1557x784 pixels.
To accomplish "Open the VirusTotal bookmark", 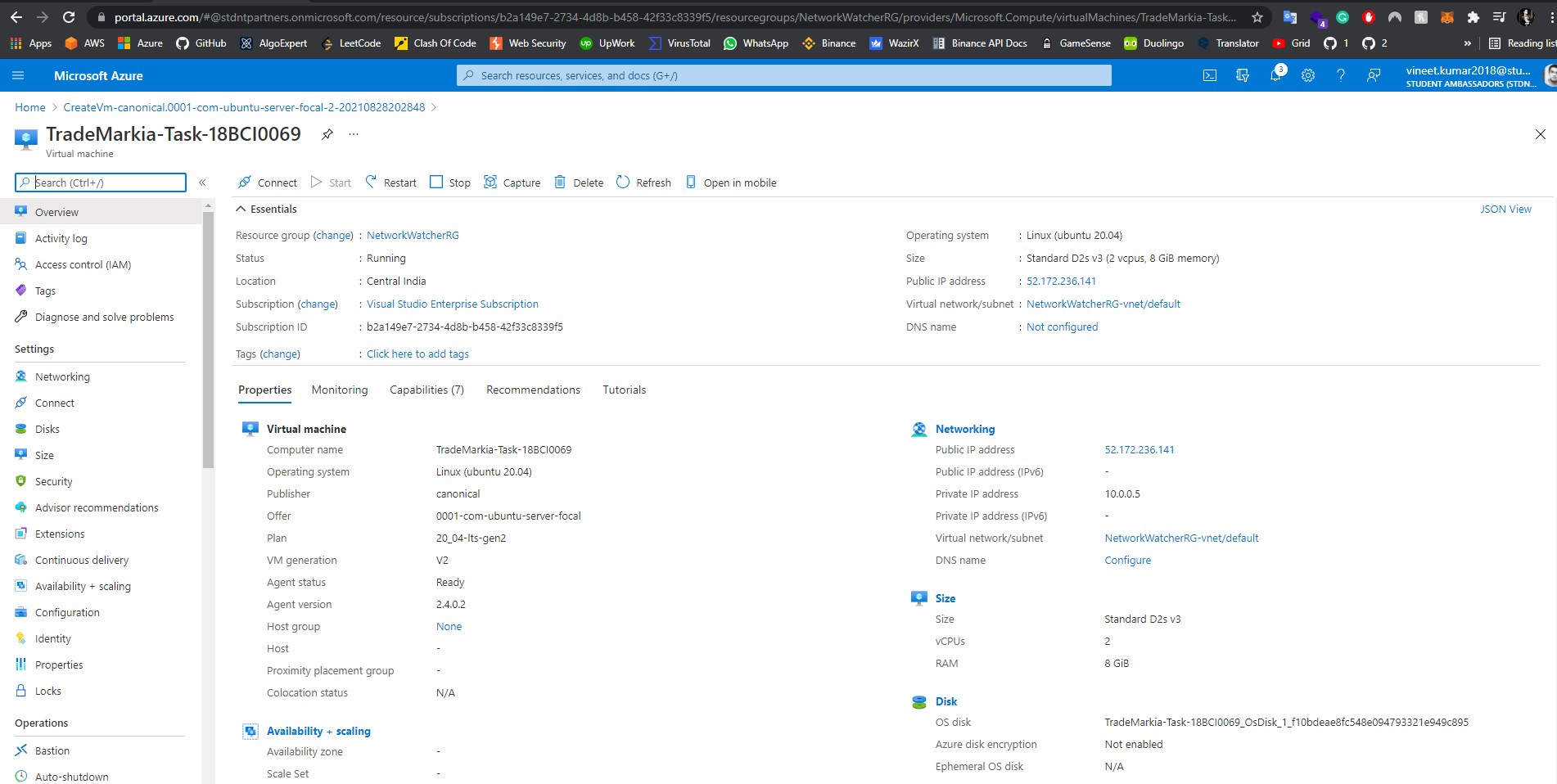I will coord(679,43).
